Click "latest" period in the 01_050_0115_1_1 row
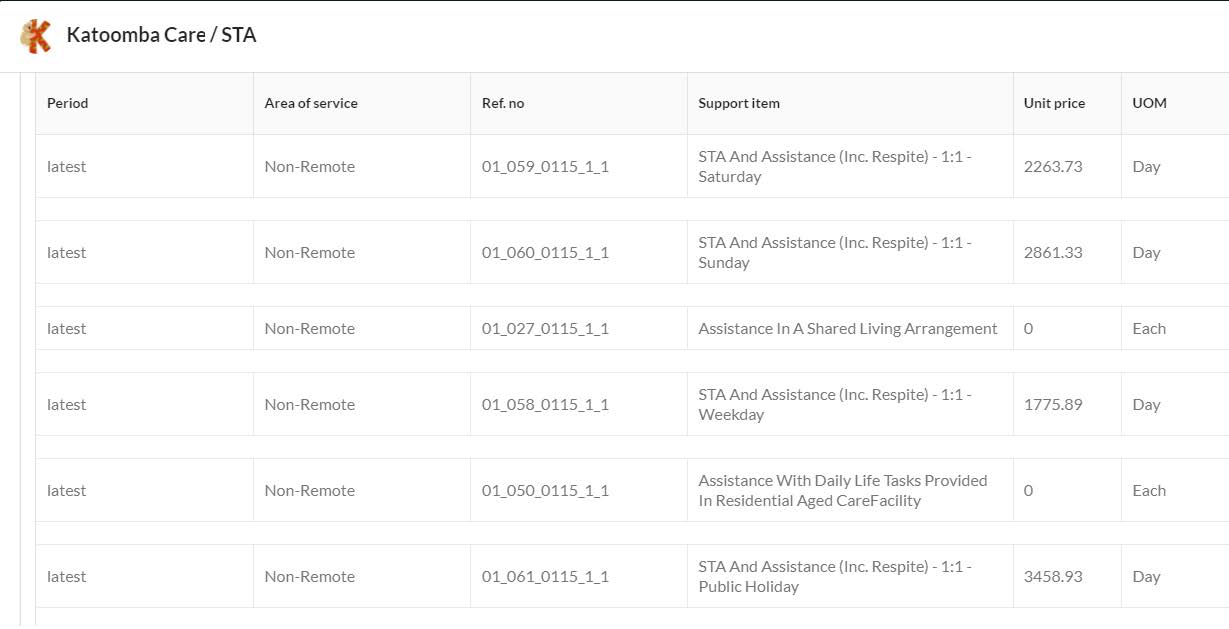Viewport: 1229px width, 629px height. 67,491
